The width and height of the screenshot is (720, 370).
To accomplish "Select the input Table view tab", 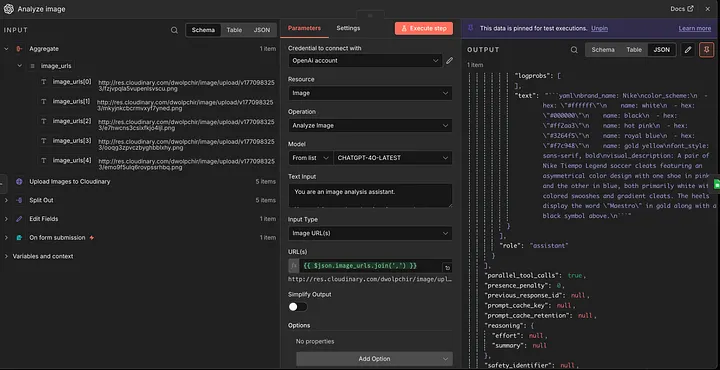I will pyautogui.click(x=234, y=30).
